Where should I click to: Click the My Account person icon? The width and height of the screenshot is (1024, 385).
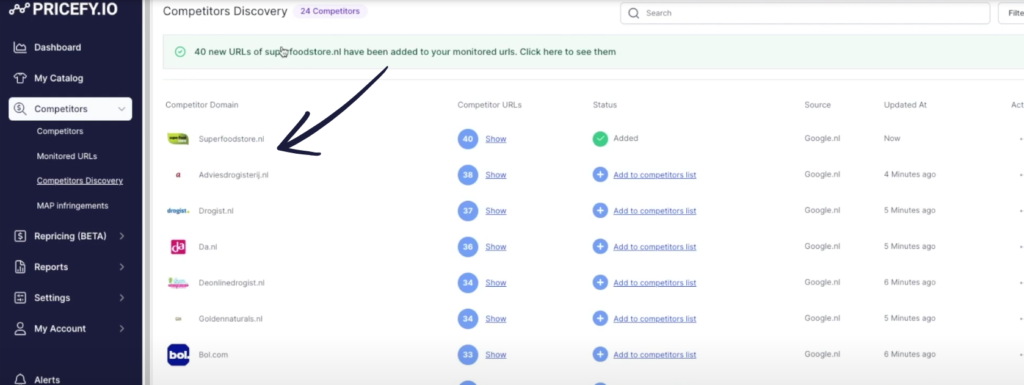coord(20,328)
